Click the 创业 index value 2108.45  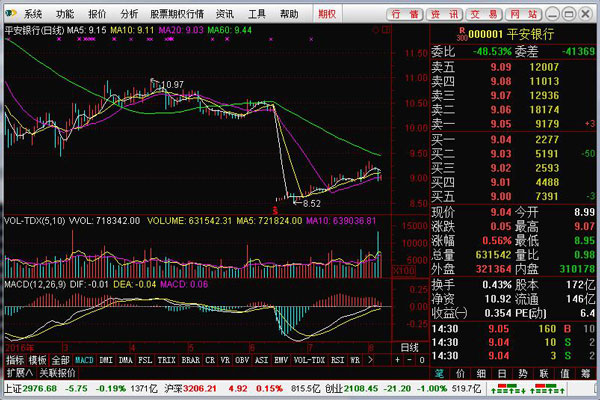coord(360,389)
